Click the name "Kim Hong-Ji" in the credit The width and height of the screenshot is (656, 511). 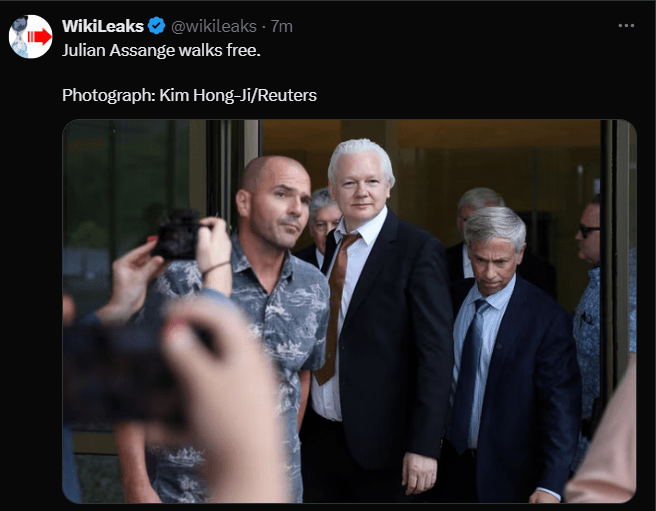pos(198,95)
